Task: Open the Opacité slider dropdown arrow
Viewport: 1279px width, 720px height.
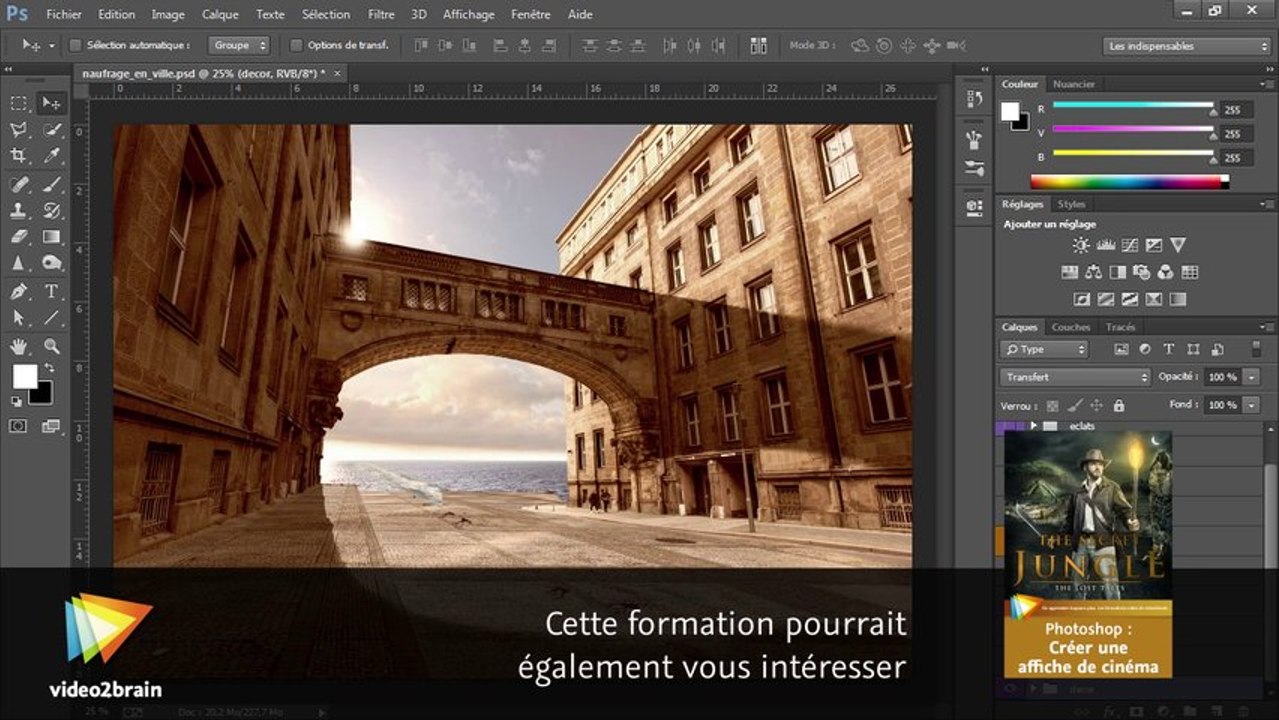Action: [1252, 377]
